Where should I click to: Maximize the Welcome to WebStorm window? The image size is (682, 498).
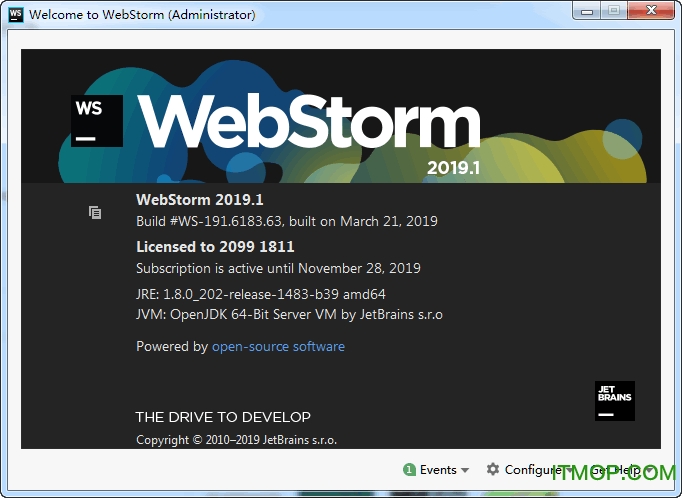[614, 11]
